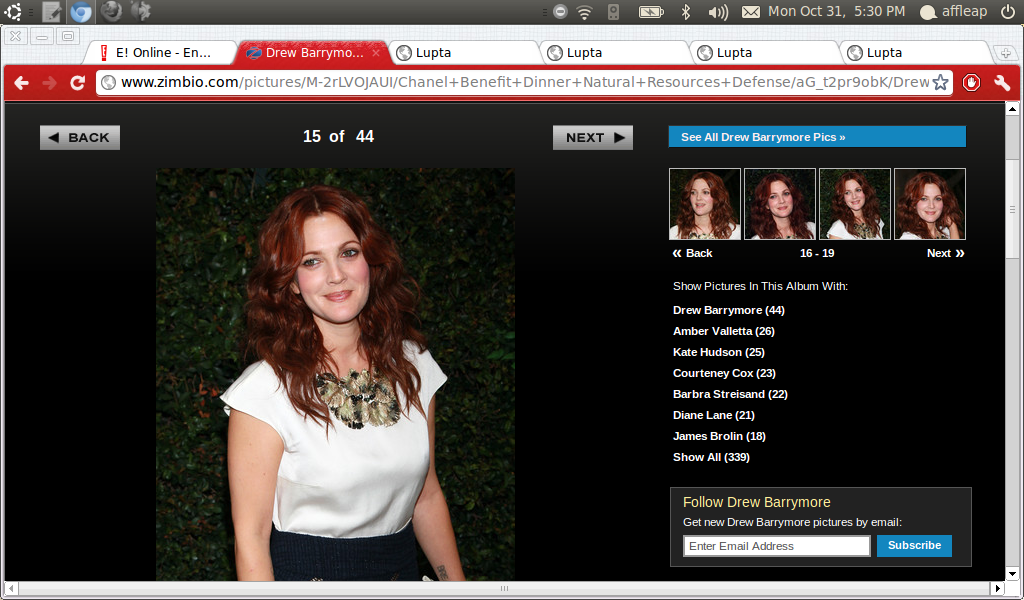
Task: Open the sound volume indicator
Action: (718, 12)
